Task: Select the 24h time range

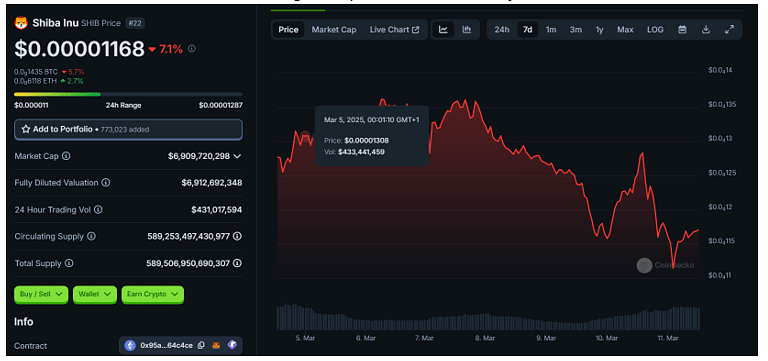Action: click(502, 29)
